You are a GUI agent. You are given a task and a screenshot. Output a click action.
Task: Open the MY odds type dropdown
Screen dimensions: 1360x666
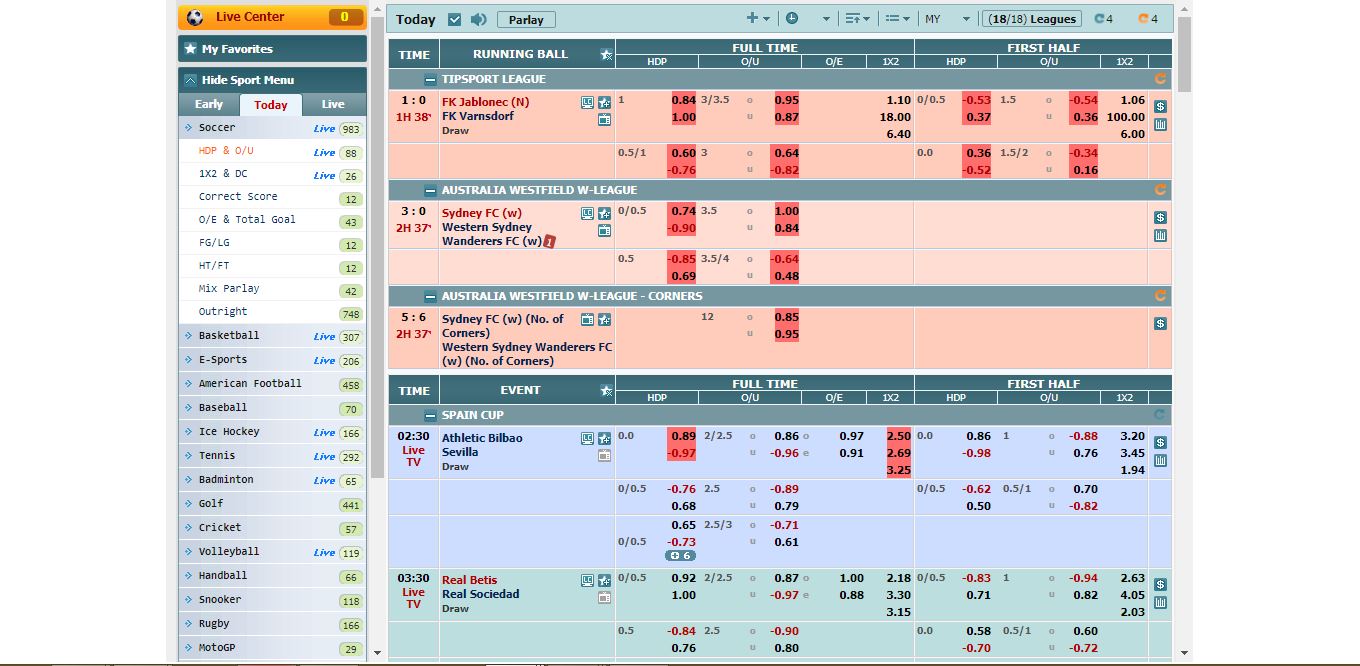[x=947, y=19]
